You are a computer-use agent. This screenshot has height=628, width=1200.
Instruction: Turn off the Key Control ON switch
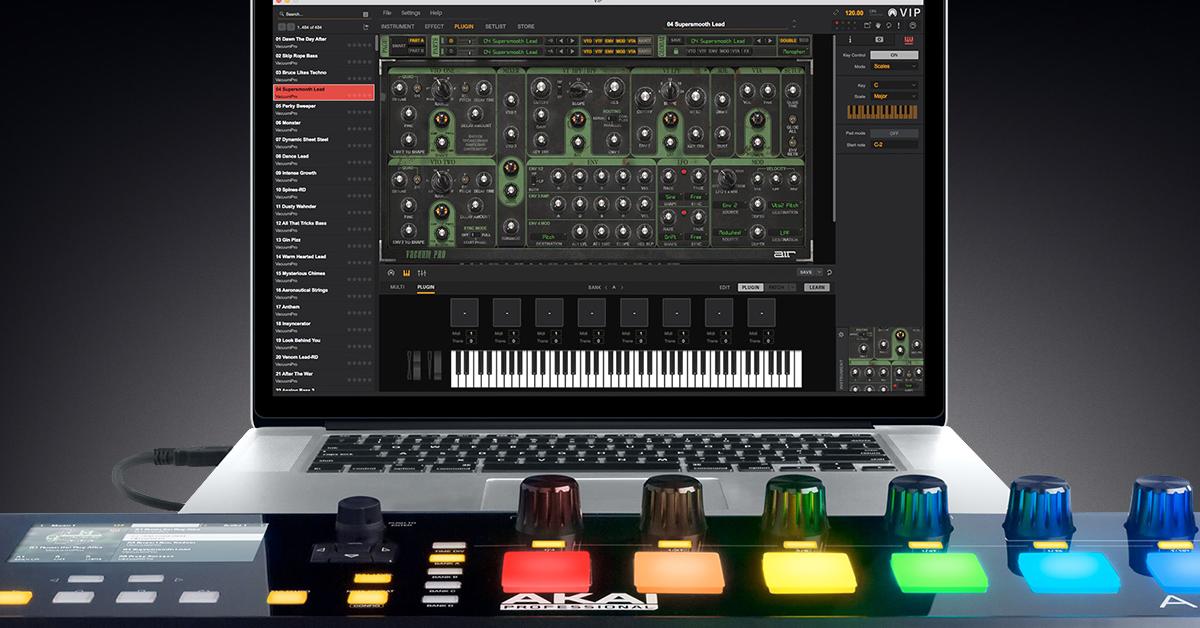894,55
